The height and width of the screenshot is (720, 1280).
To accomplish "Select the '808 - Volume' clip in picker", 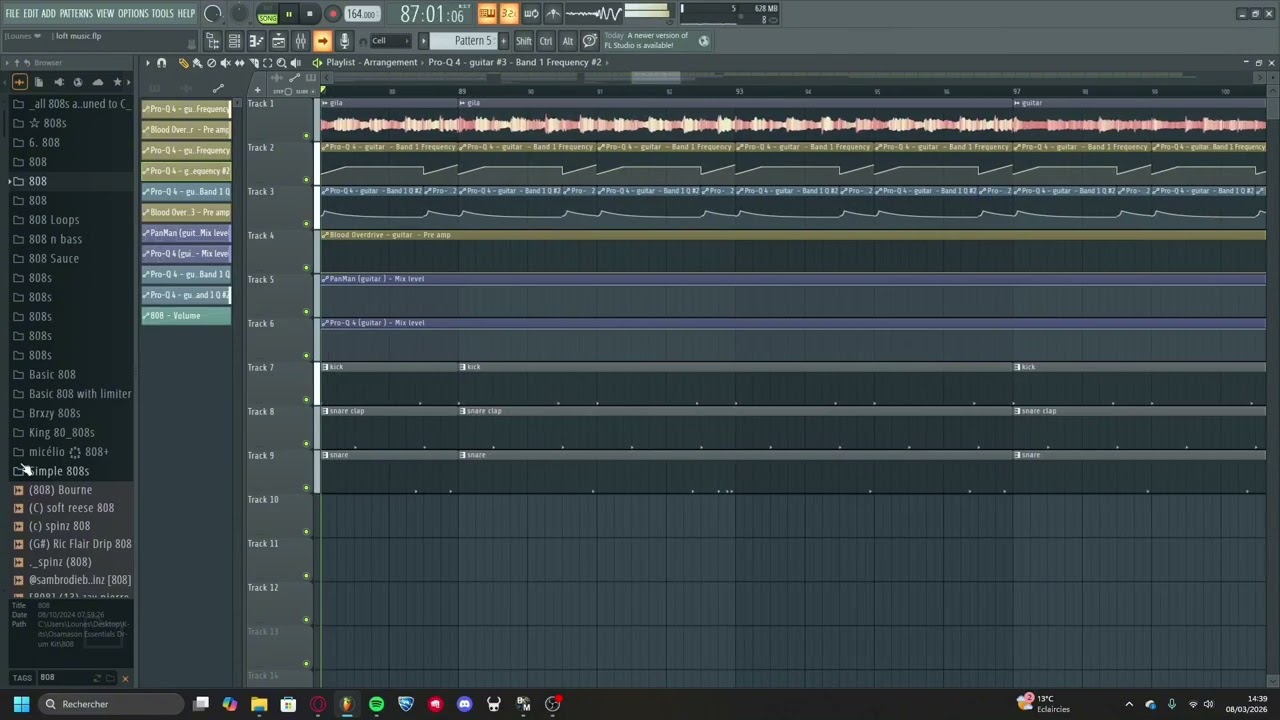I will pos(186,316).
